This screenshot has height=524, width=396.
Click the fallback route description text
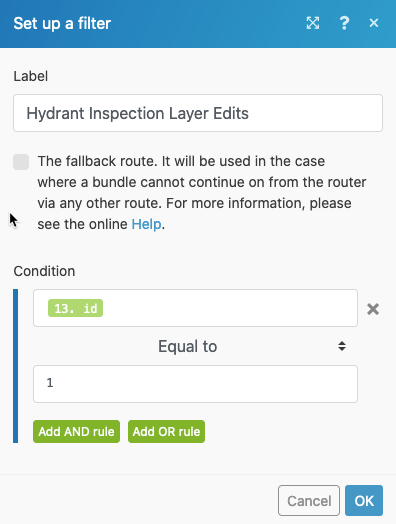(x=202, y=192)
